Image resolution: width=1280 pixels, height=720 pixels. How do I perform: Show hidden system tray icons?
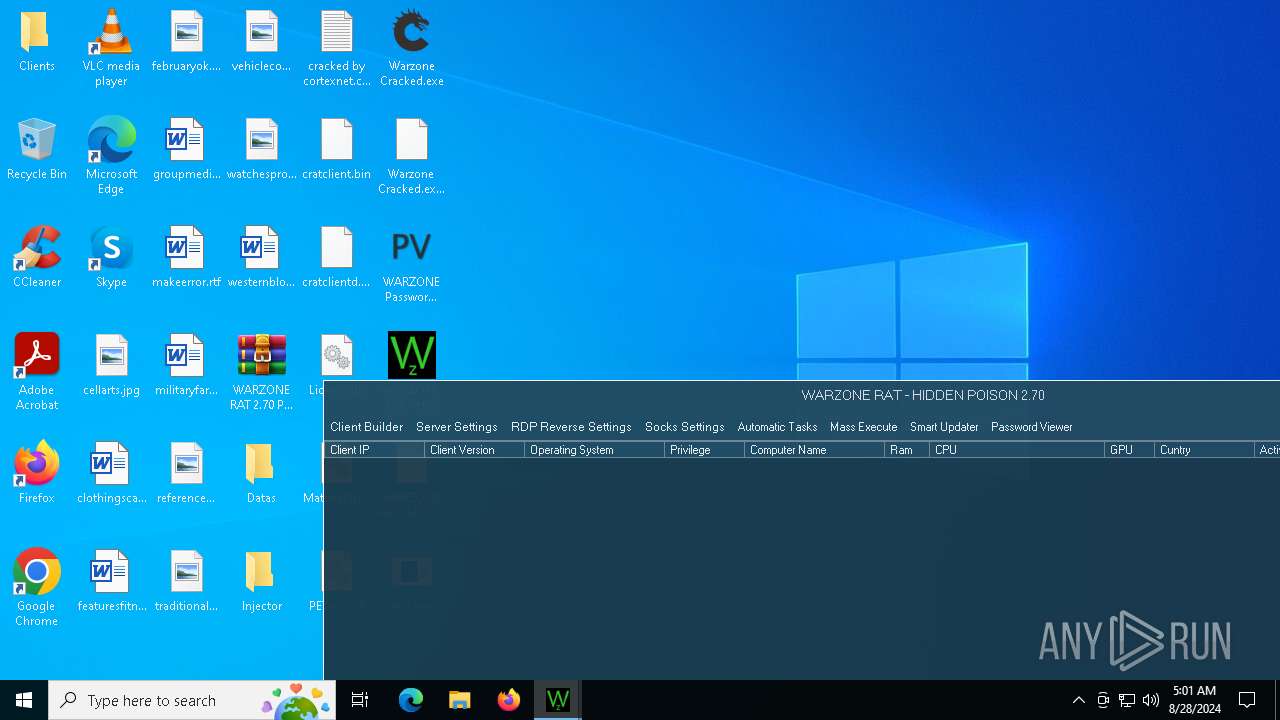(x=1078, y=700)
